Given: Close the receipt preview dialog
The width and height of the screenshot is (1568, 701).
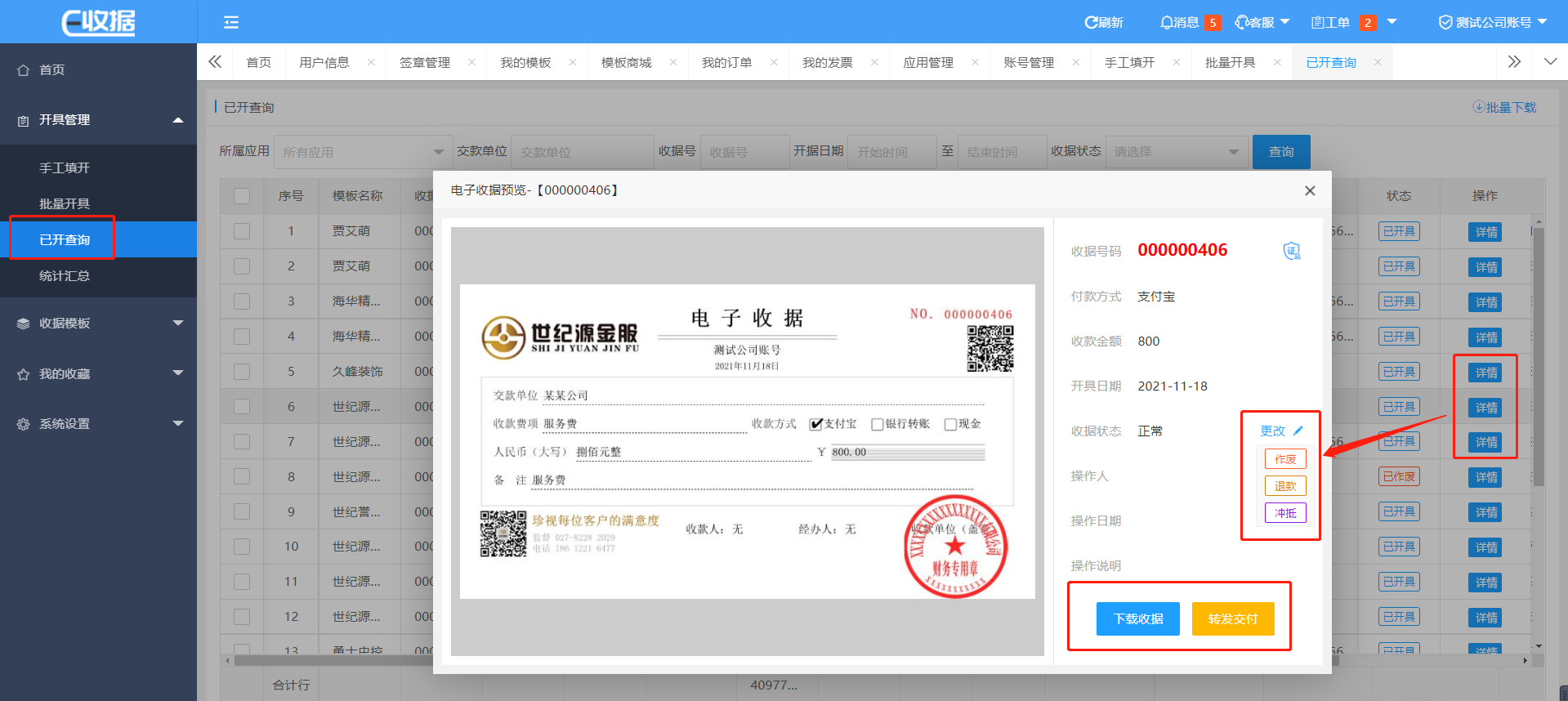Looking at the screenshot, I should 1310,190.
